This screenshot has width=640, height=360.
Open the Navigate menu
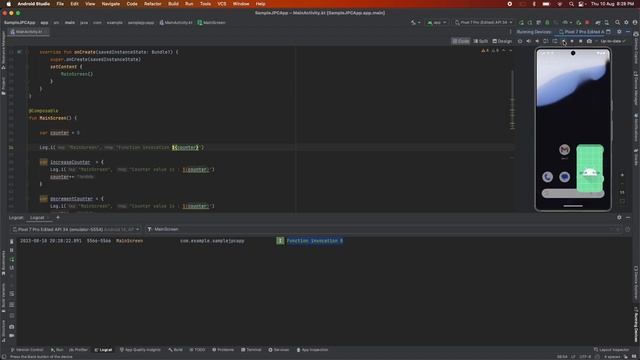point(111,4)
